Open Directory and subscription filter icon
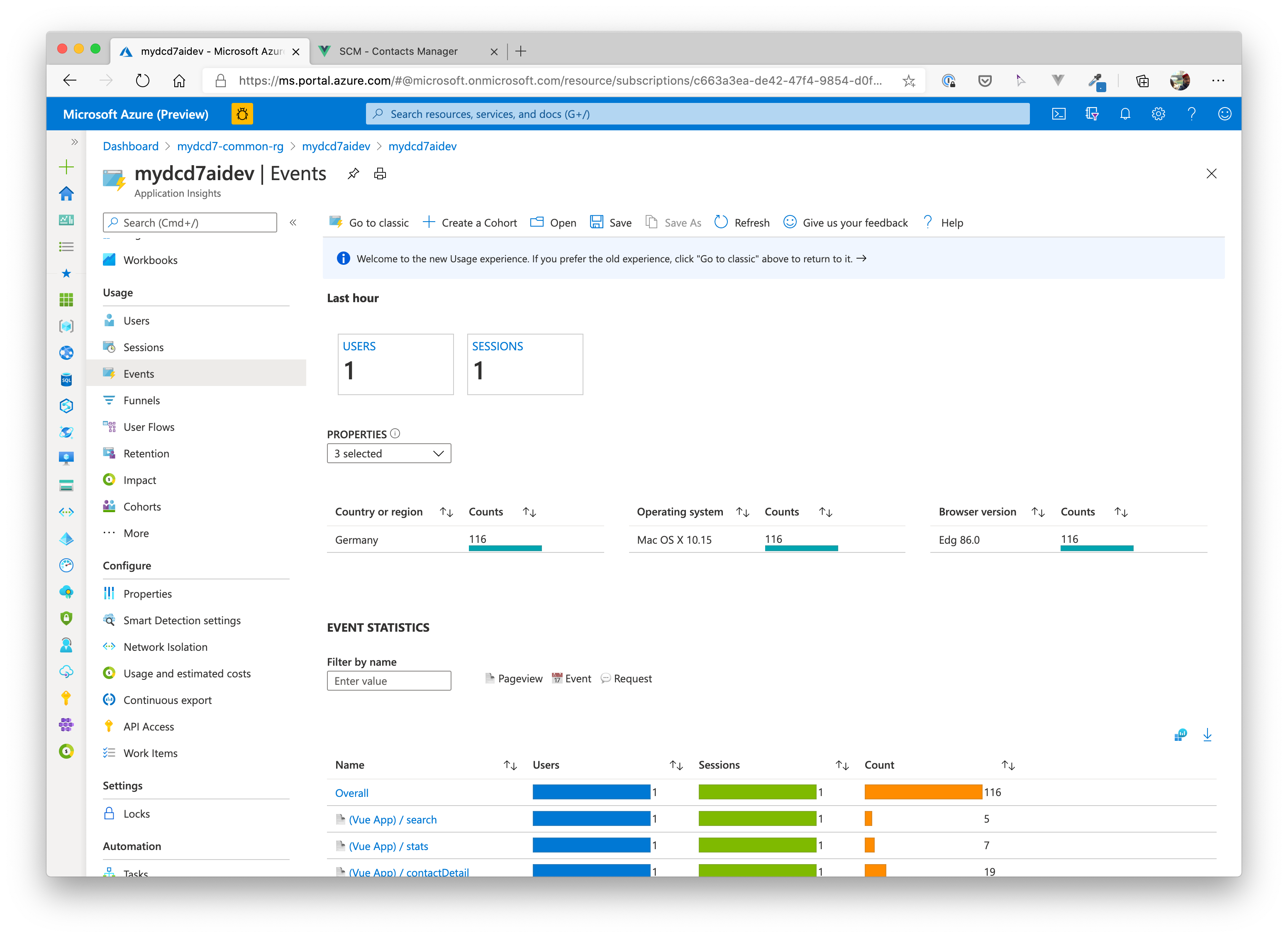Image resolution: width=1288 pixels, height=938 pixels. (x=1091, y=114)
